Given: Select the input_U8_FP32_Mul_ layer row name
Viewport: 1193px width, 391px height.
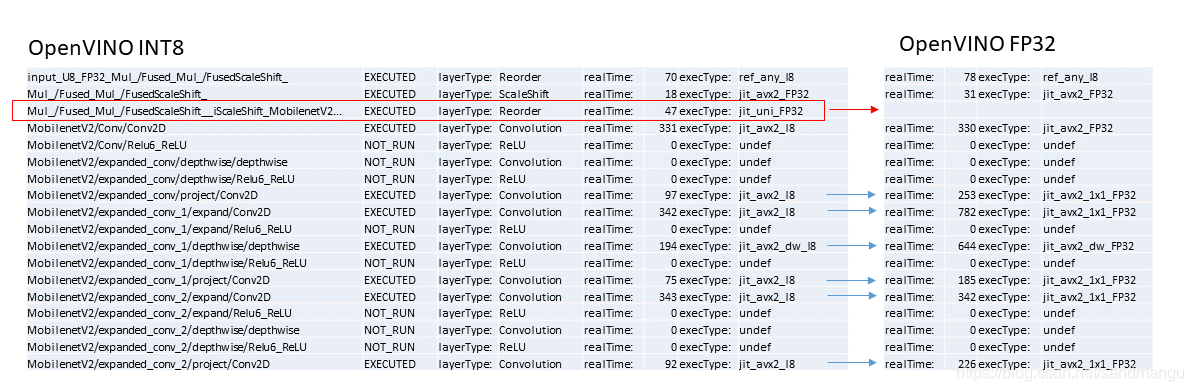Looking at the screenshot, I should click(x=157, y=77).
